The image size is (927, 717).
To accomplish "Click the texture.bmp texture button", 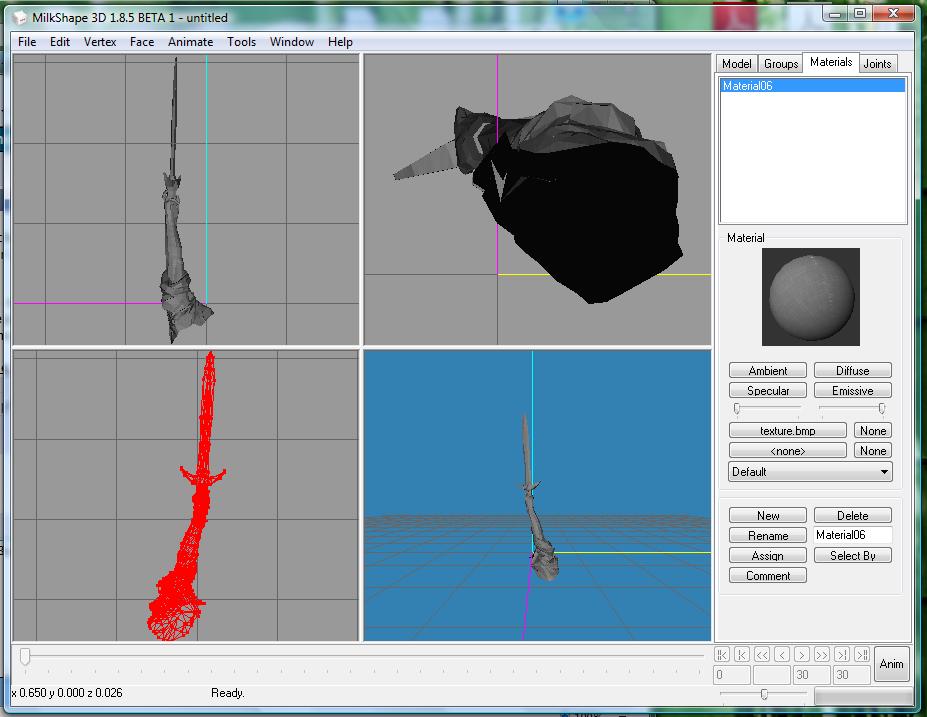I will tap(787, 431).
